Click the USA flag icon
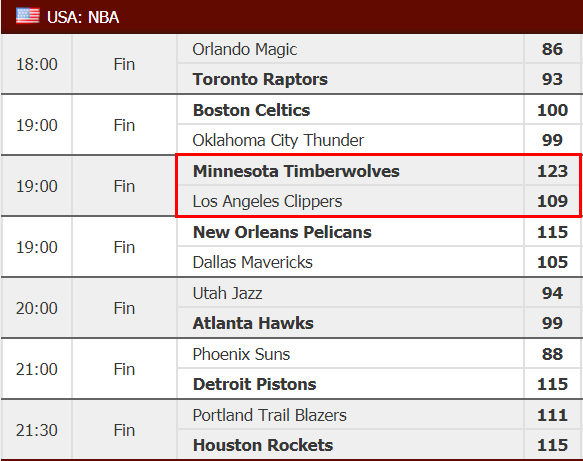 coord(28,16)
